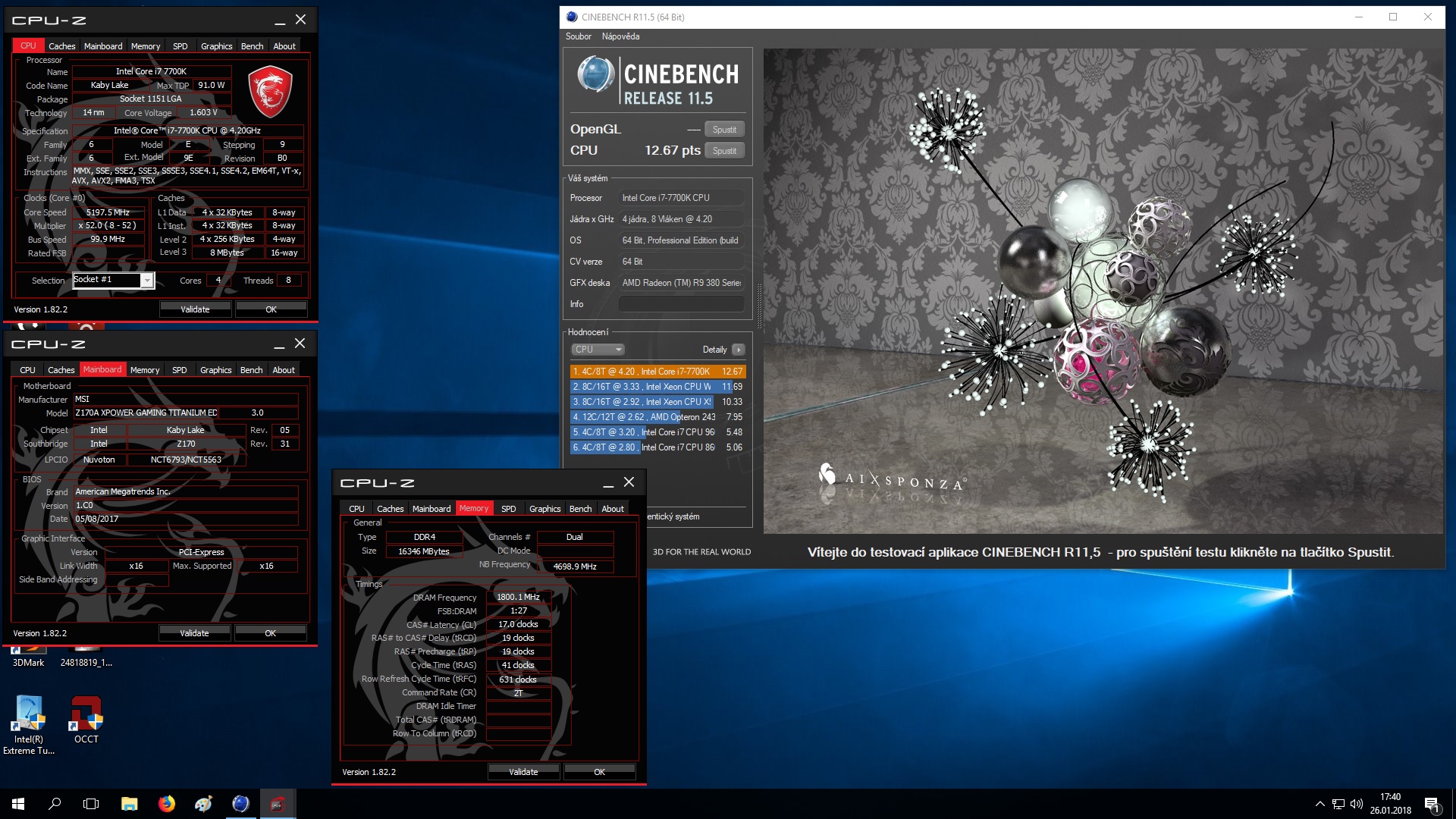The width and height of the screenshot is (1456, 819).
Task: Click OK in Mainboard CPU-Z window
Action: pyautogui.click(x=270, y=633)
